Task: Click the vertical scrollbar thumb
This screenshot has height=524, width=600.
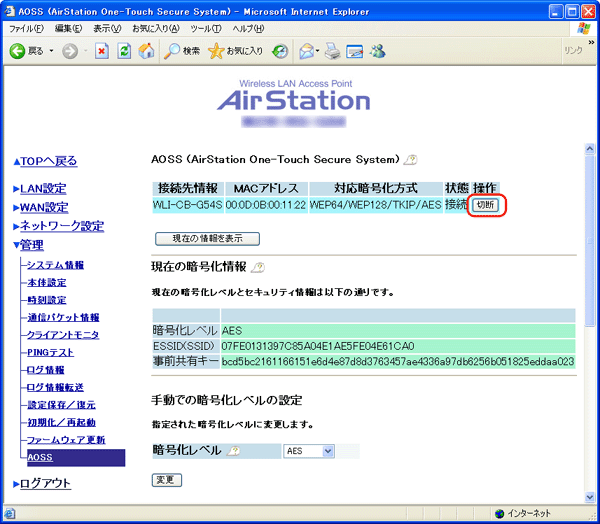Action: pyautogui.click(x=590, y=240)
